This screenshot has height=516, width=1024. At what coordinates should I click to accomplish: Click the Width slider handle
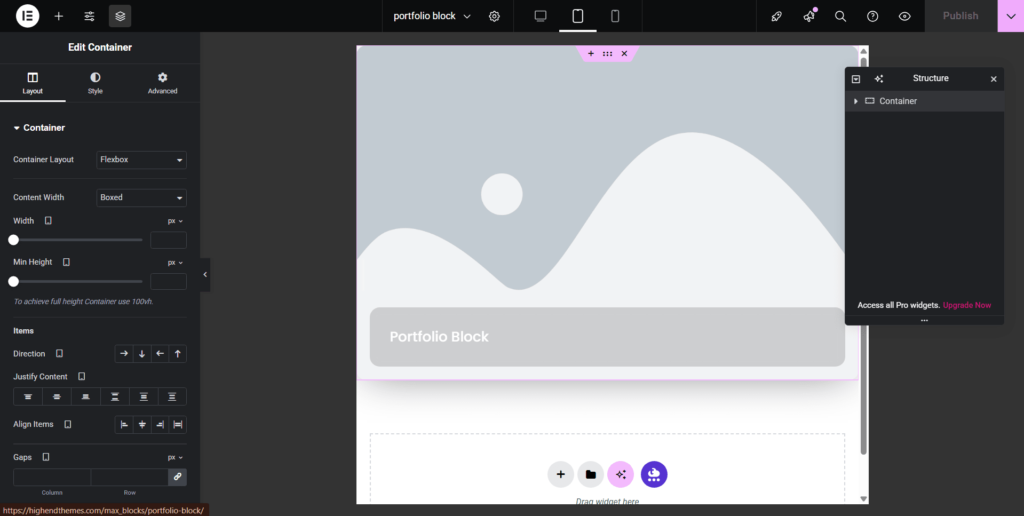pyautogui.click(x=13, y=240)
